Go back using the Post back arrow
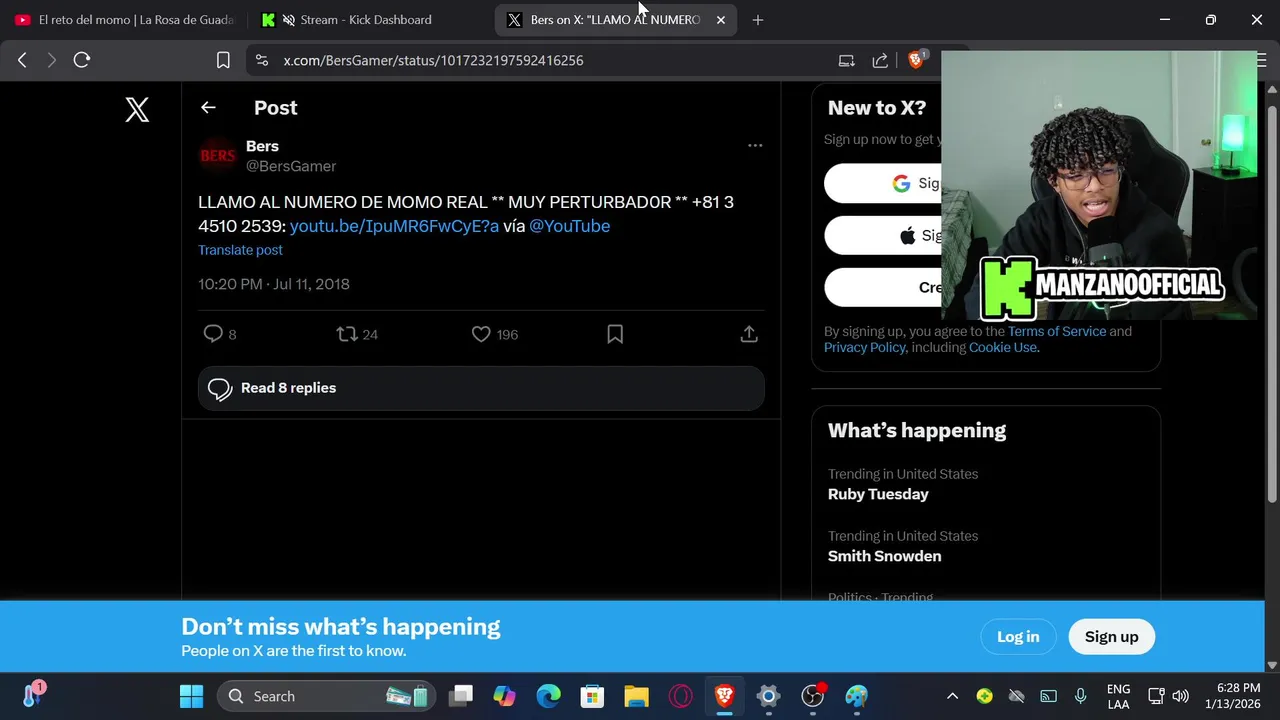 pos(208,108)
